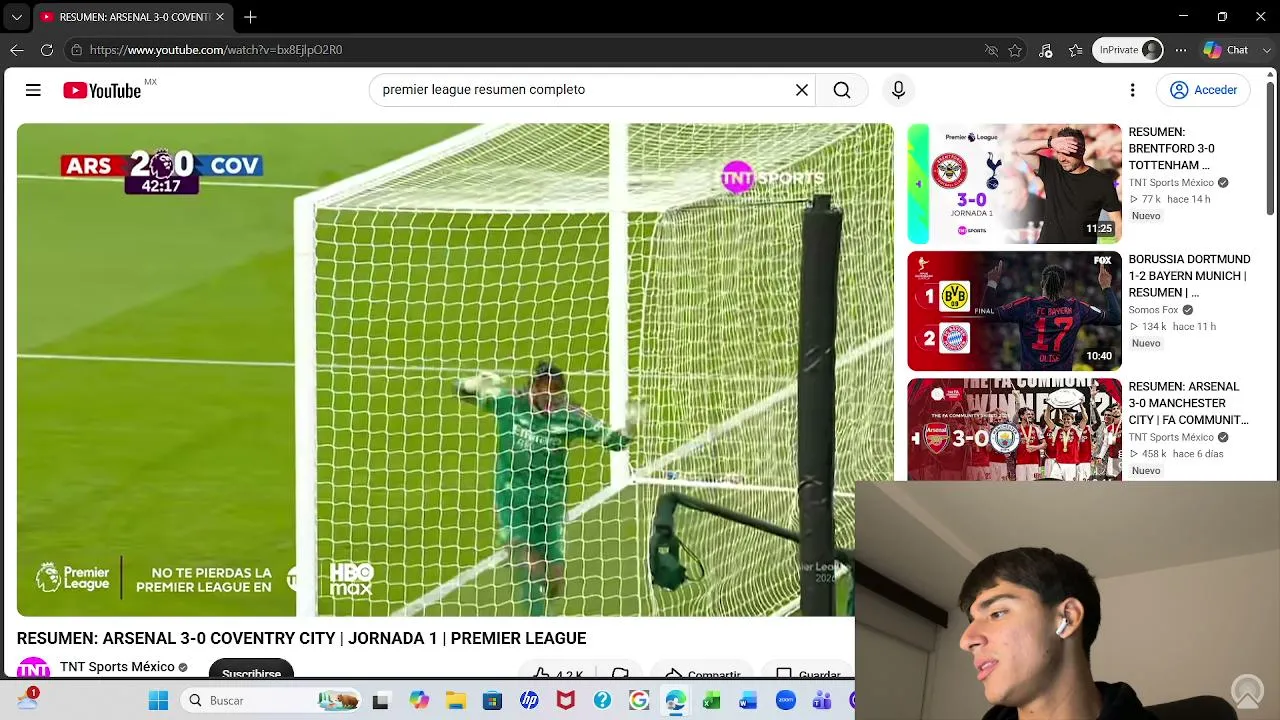Image resolution: width=1280 pixels, height=720 pixels.
Task: Launch the HP app from taskbar
Action: (x=529, y=701)
